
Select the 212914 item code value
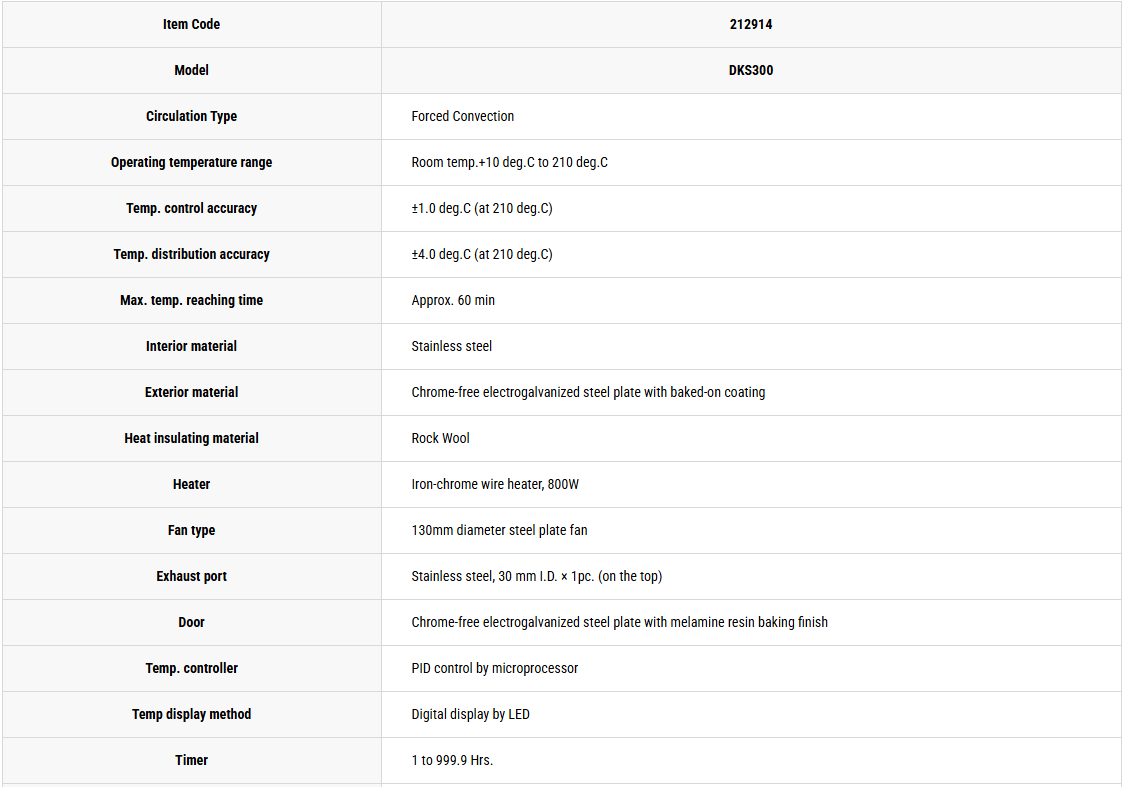click(750, 24)
